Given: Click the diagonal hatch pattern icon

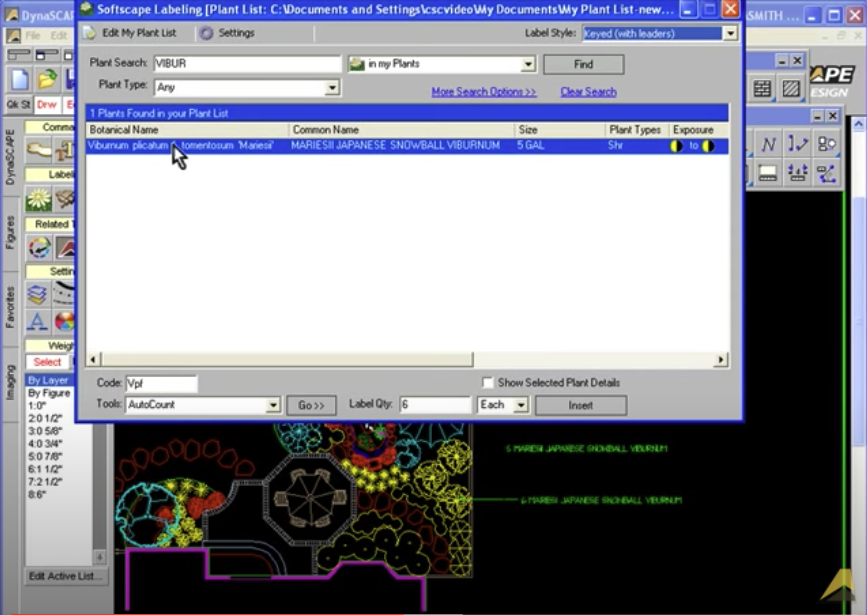Looking at the screenshot, I should pos(791,88).
